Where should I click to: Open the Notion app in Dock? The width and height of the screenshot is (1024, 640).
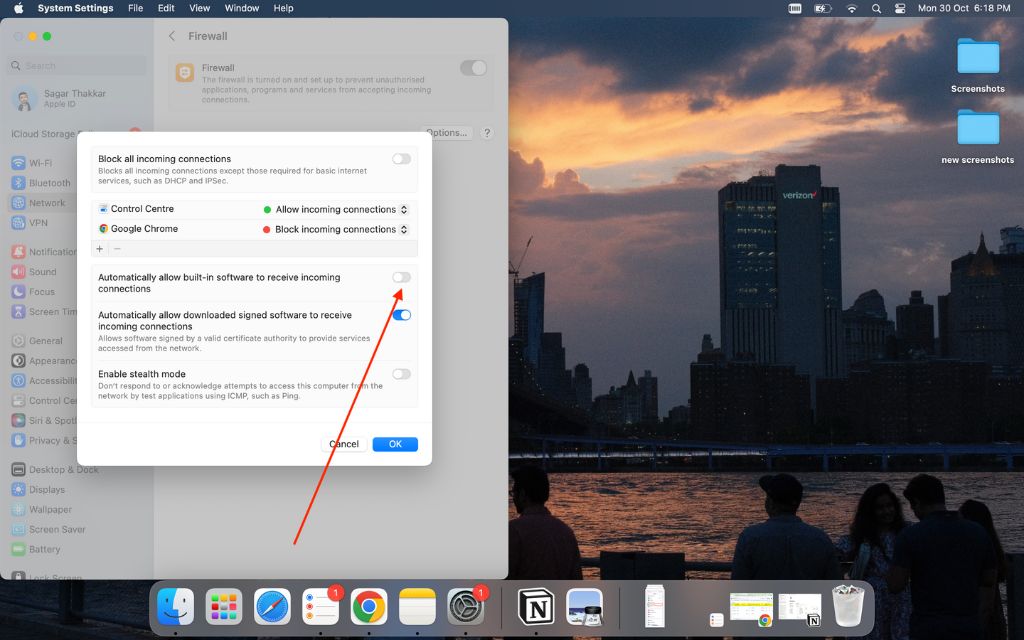pos(536,606)
